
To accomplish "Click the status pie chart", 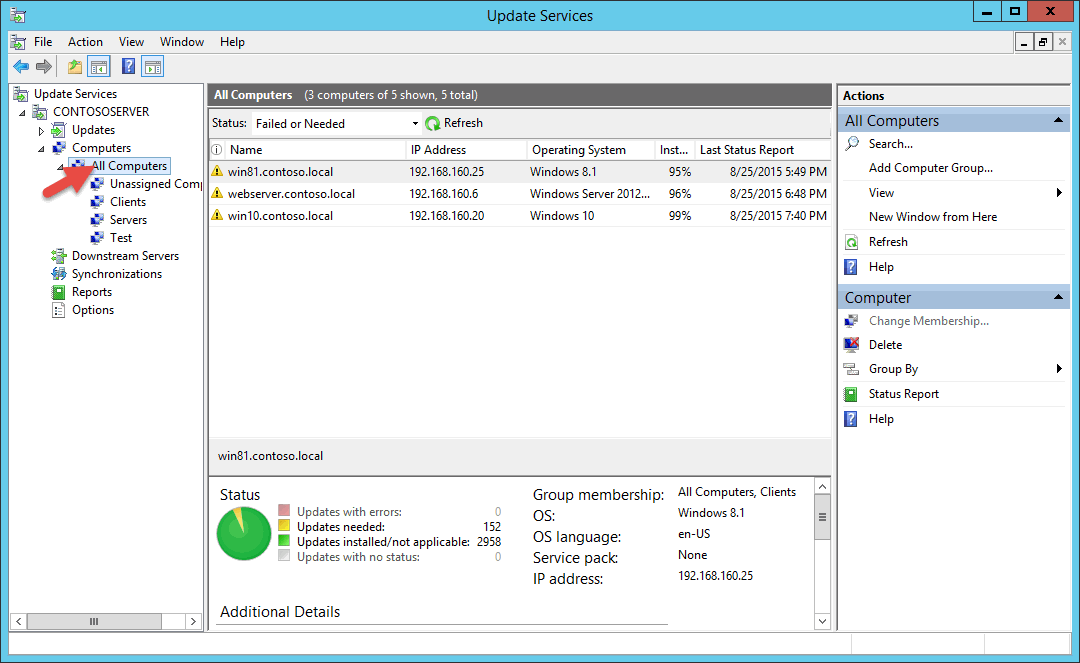I will pyautogui.click(x=244, y=534).
